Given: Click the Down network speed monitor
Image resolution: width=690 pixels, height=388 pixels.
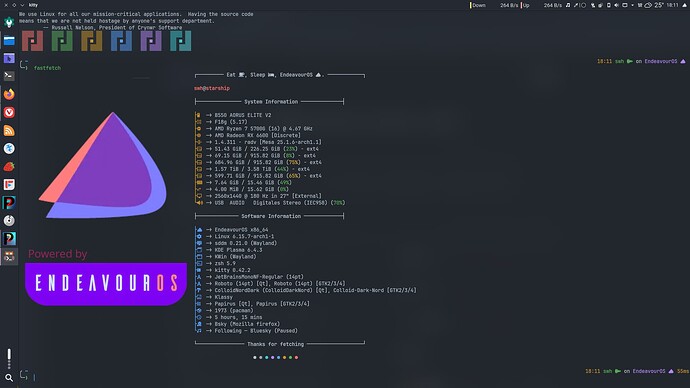Looking at the screenshot, I should point(494,5).
